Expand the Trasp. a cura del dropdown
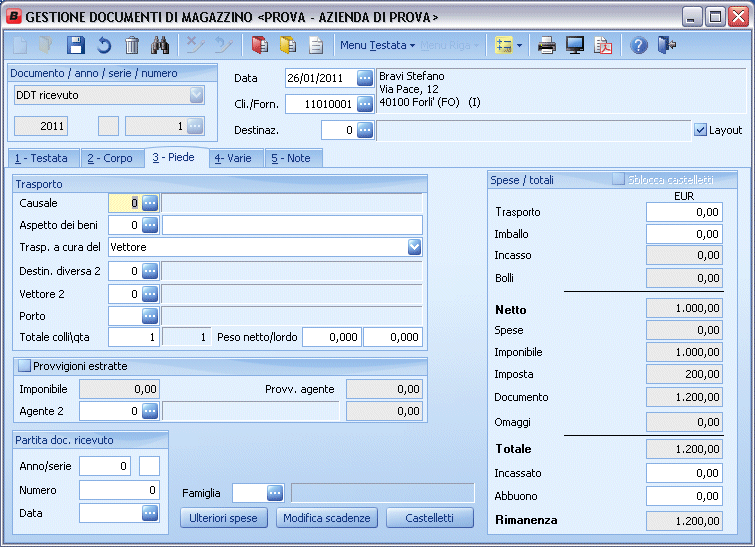This screenshot has width=755, height=547. (x=414, y=246)
